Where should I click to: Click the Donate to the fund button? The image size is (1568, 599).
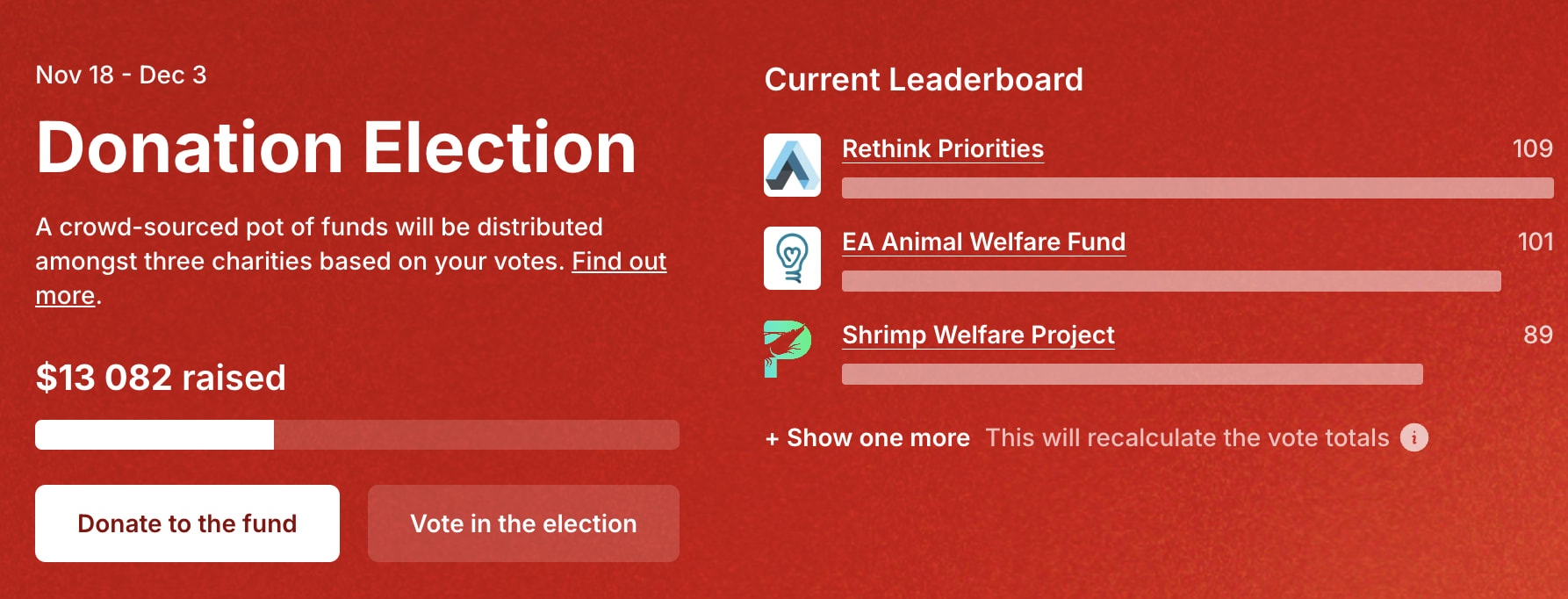(x=187, y=523)
